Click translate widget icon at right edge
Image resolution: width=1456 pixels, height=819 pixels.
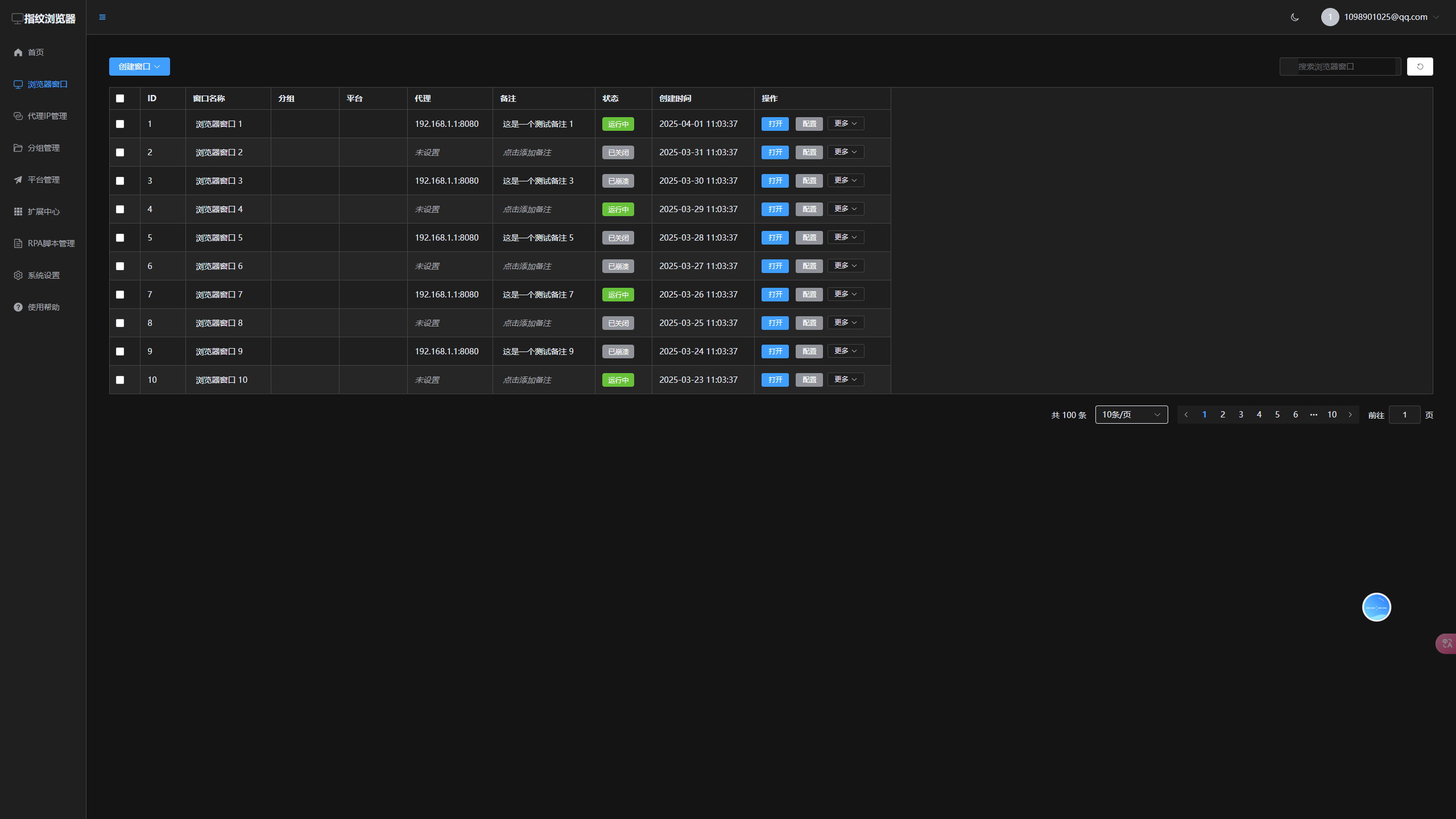pyautogui.click(x=1446, y=643)
